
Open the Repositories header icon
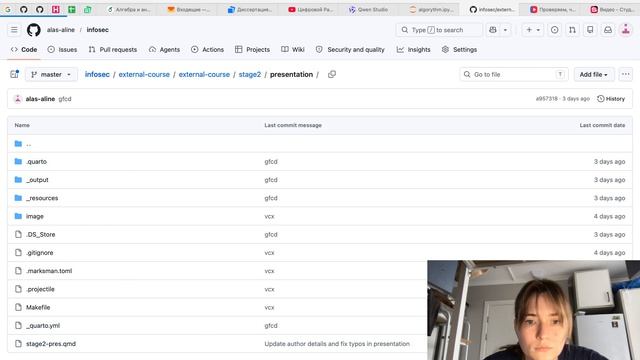590,30
